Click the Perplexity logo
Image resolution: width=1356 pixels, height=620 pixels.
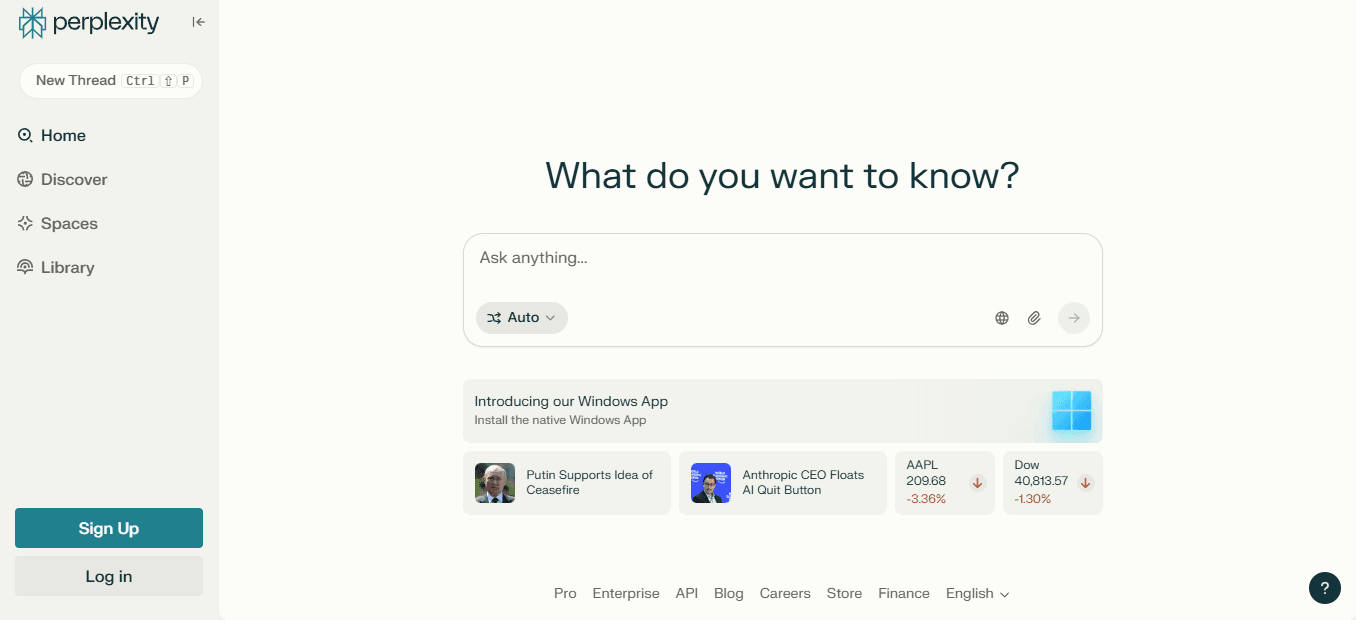tap(89, 22)
